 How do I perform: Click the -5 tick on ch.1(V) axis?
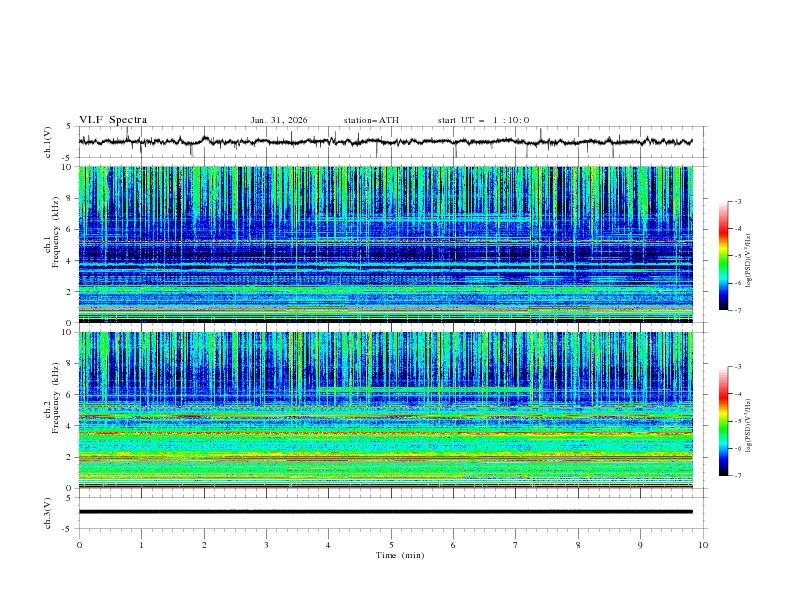(x=68, y=158)
